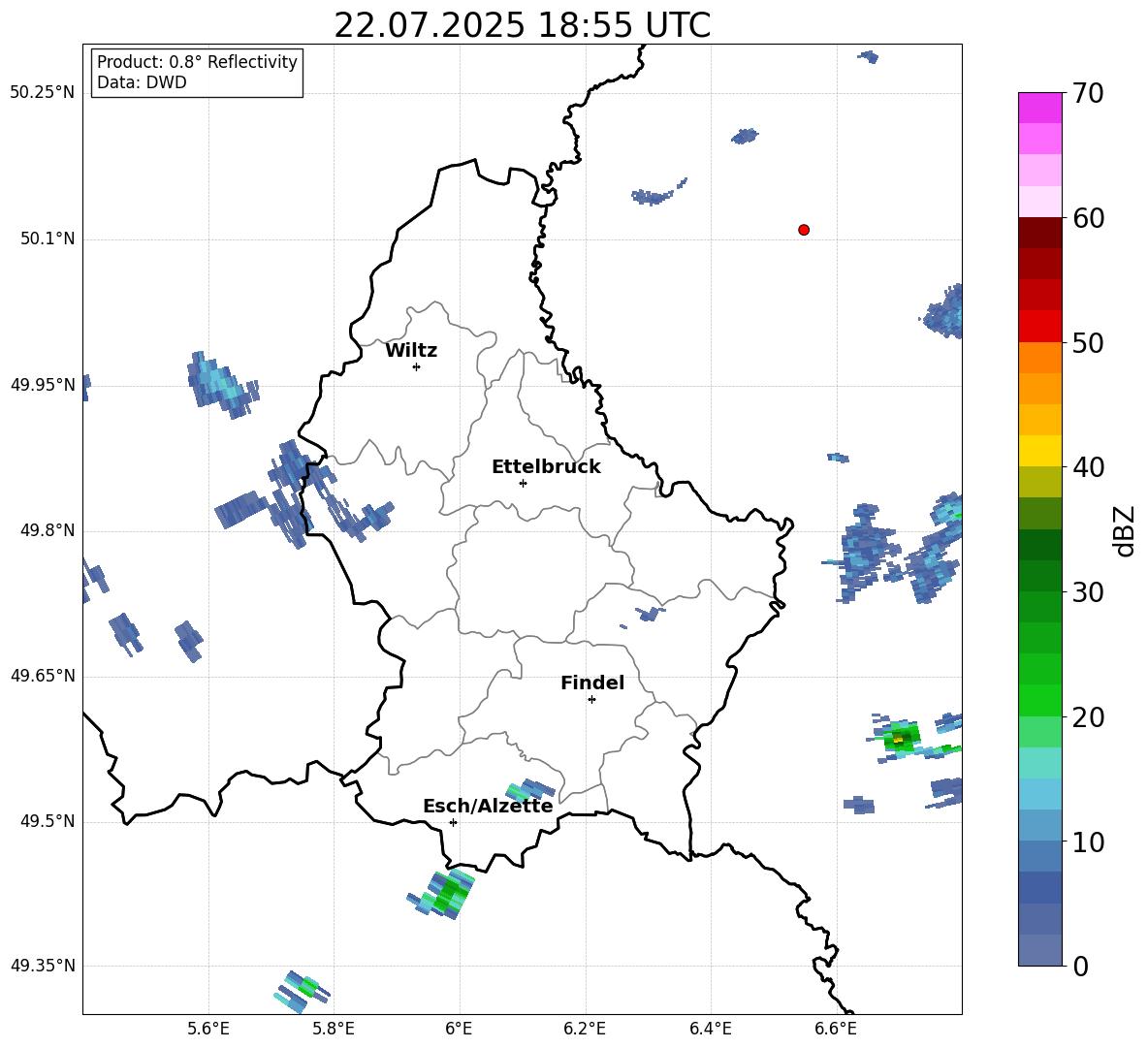Image resolution: width=1148 pixels, height=1048 pixels.
Task: Click the red dot marker on the map
Action: point(804,230)
